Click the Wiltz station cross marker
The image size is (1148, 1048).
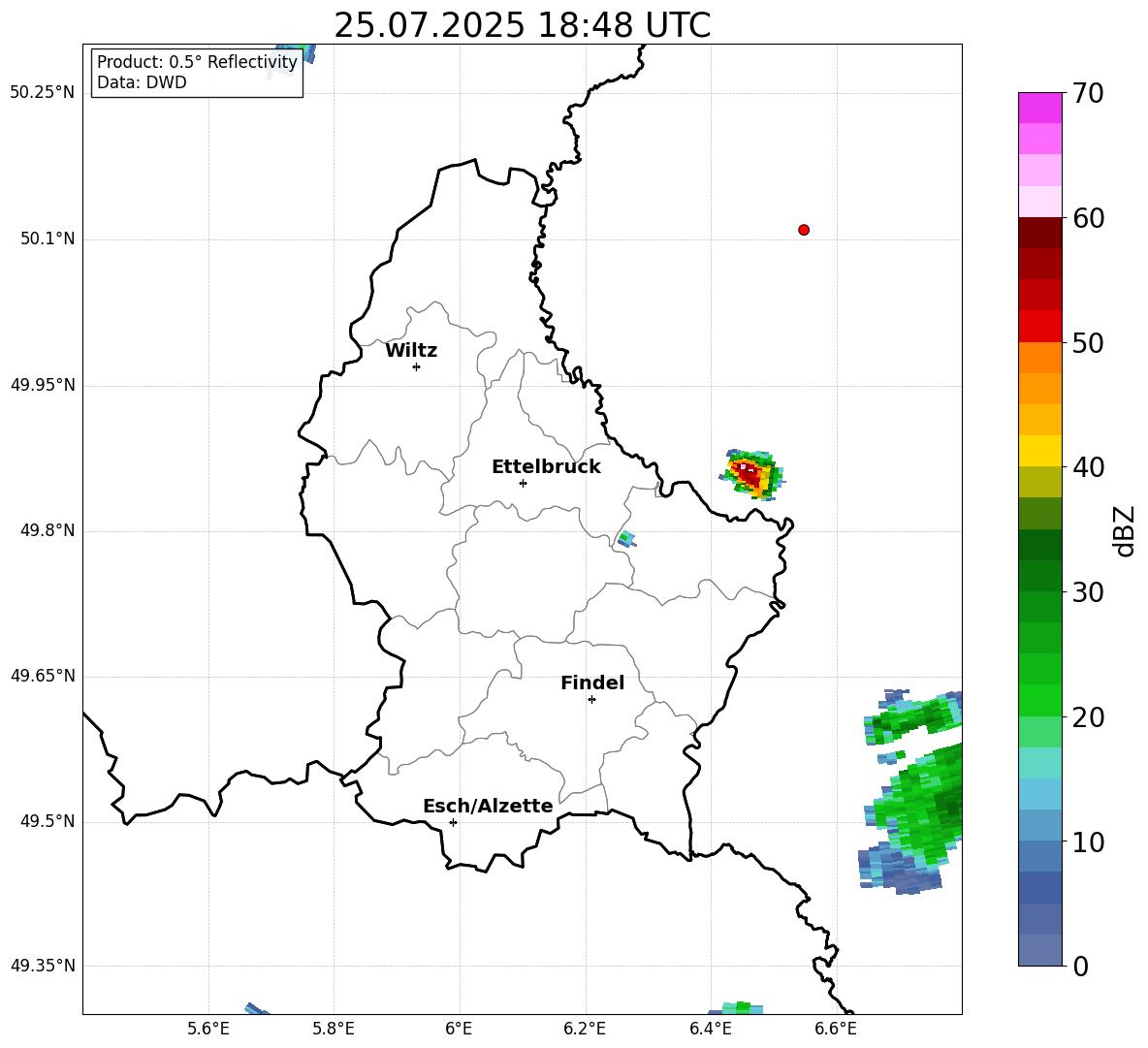[417, 366]
